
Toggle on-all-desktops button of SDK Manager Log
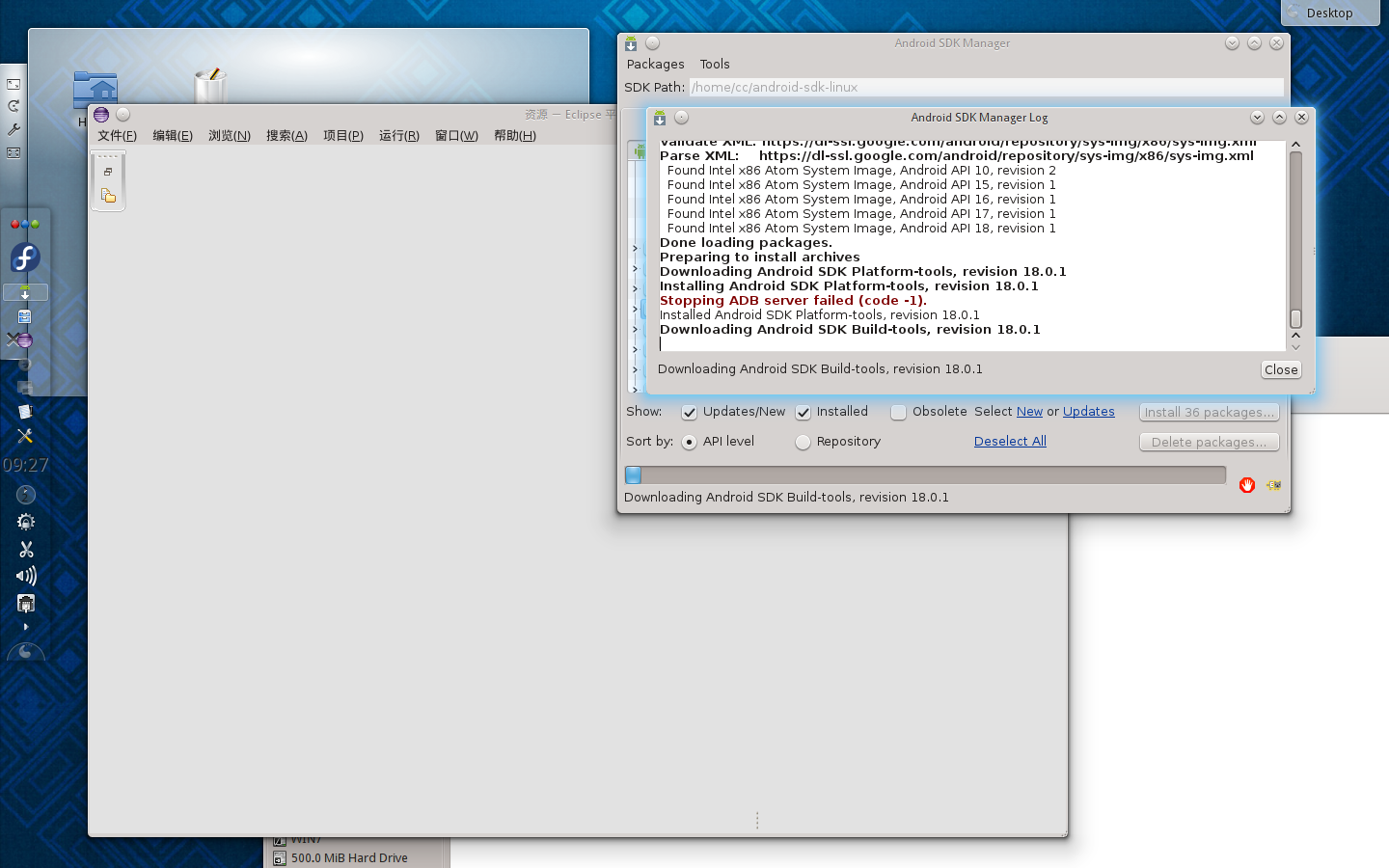(x=682, y=118)
